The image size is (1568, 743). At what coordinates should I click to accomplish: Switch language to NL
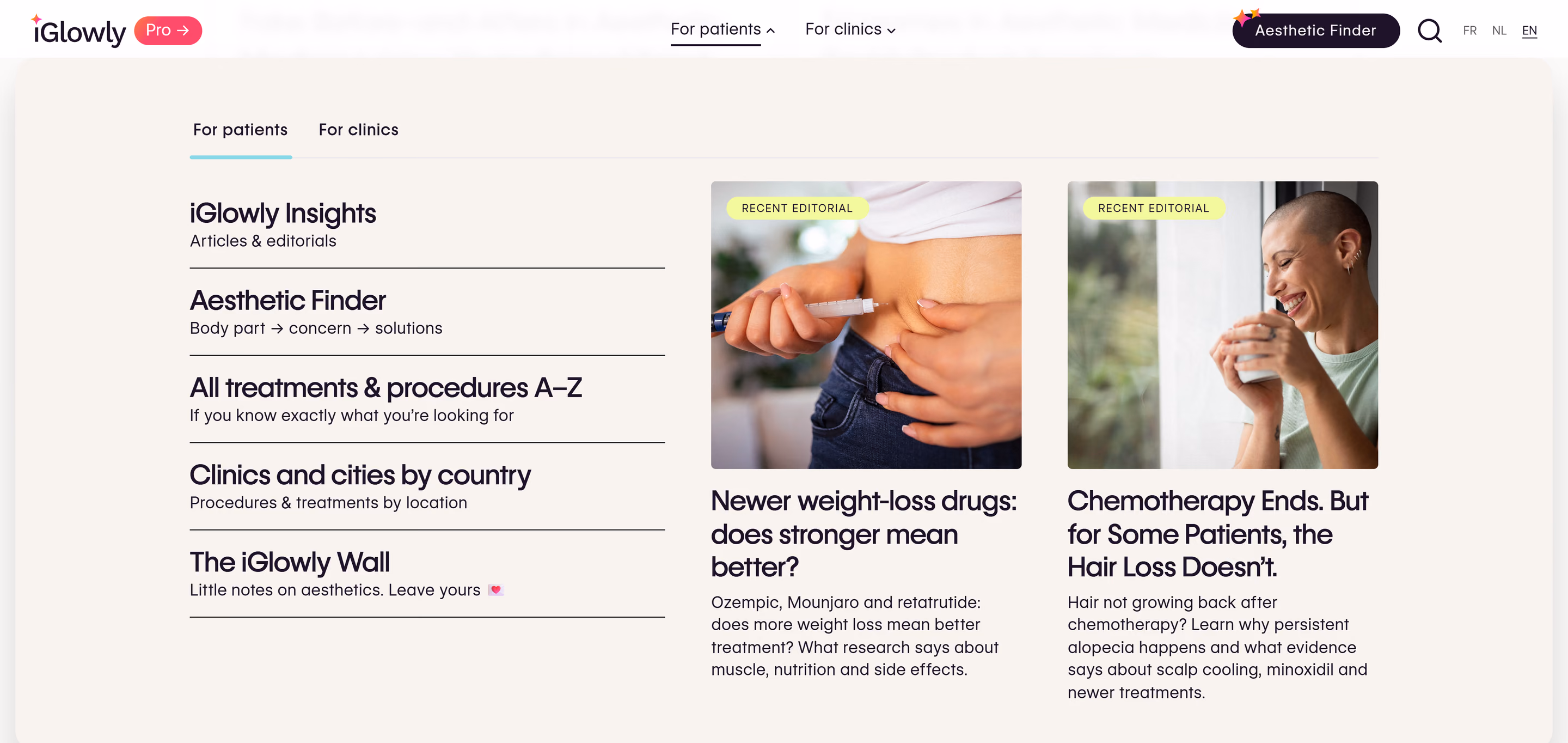click(x=1499, y=31)
